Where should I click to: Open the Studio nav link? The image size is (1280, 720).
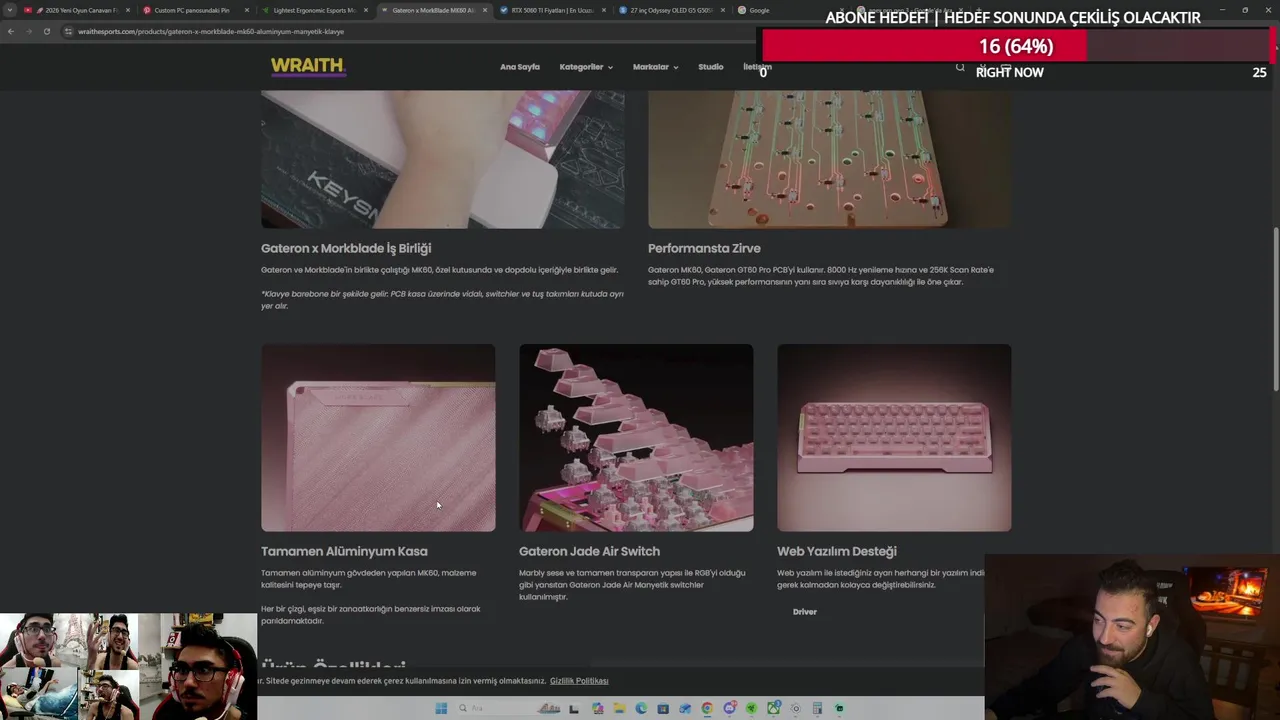coord(711,67)
